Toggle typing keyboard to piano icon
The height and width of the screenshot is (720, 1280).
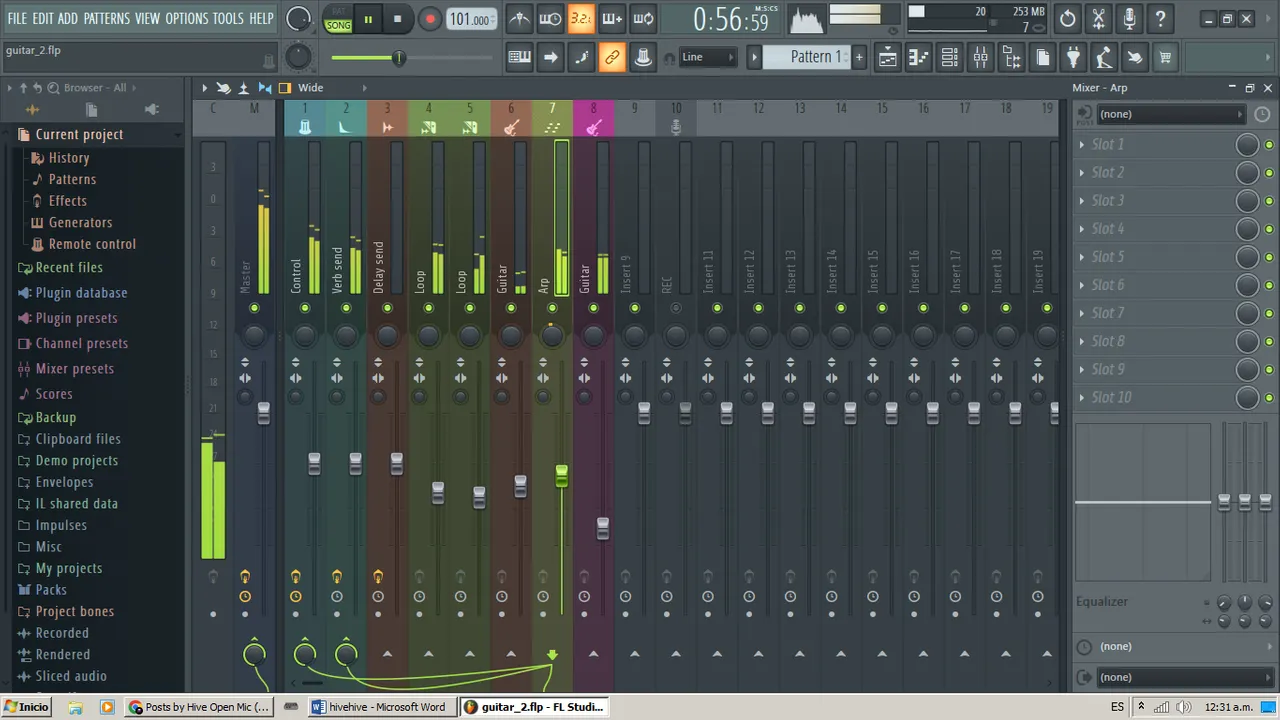point(519,57)
